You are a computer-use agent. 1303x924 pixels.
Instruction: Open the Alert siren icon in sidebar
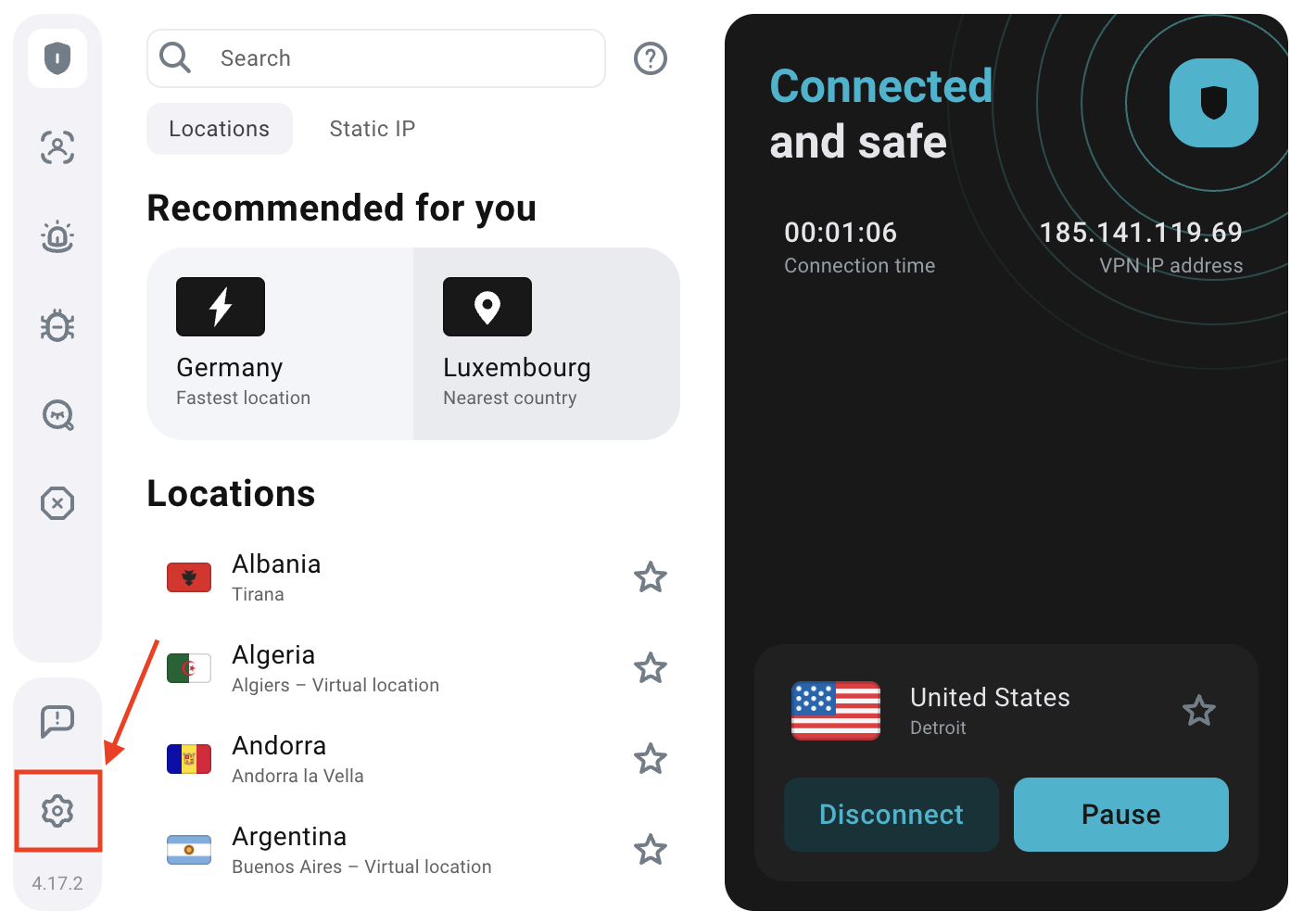pos(57,236)
